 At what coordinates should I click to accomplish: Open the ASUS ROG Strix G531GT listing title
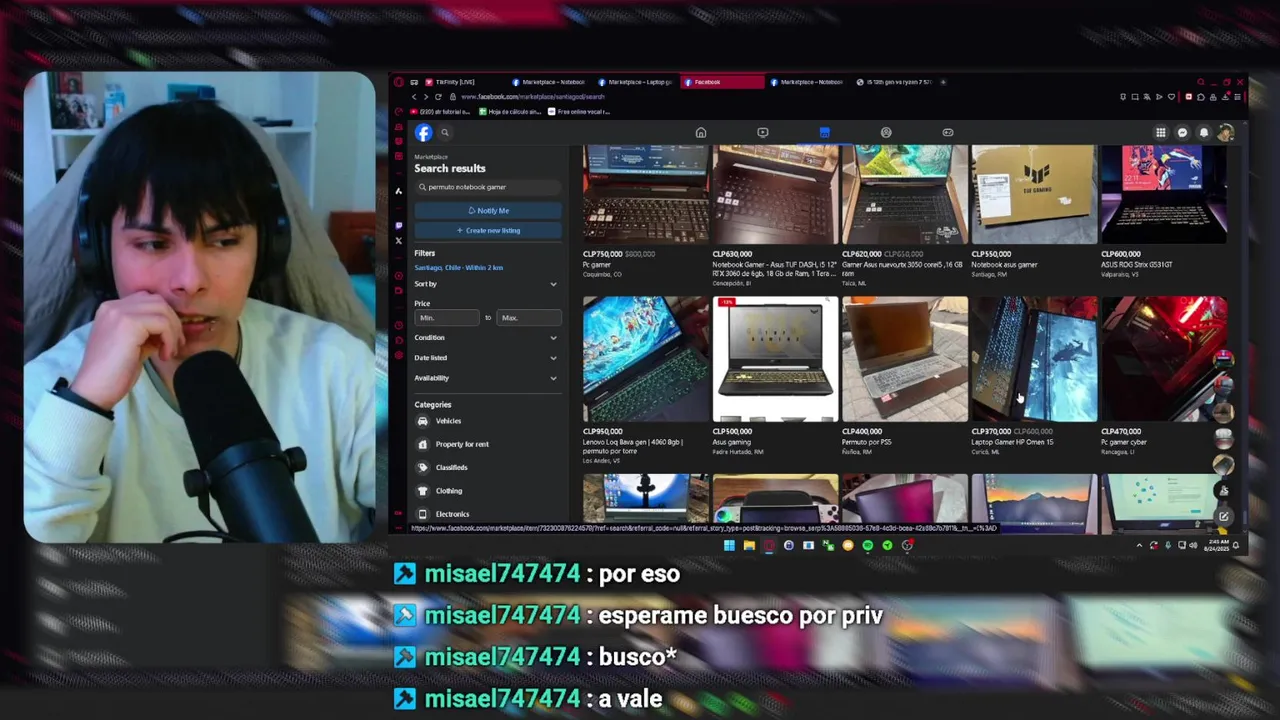1137,265
